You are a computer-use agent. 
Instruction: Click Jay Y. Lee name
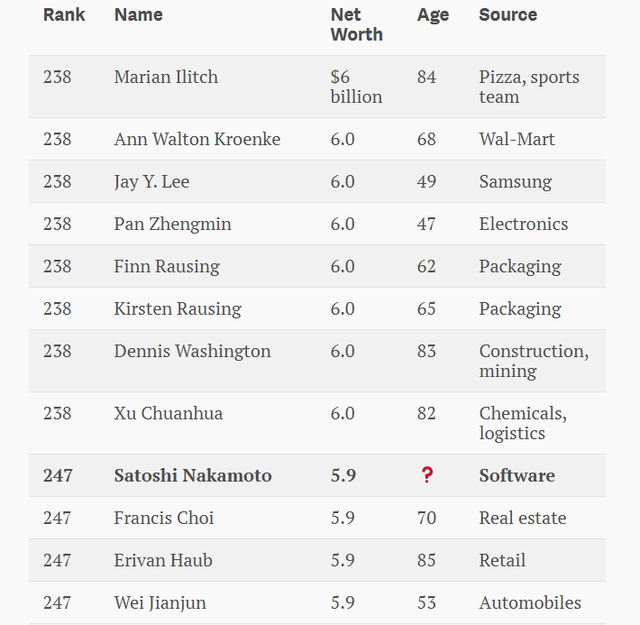(x=151, y=182)
